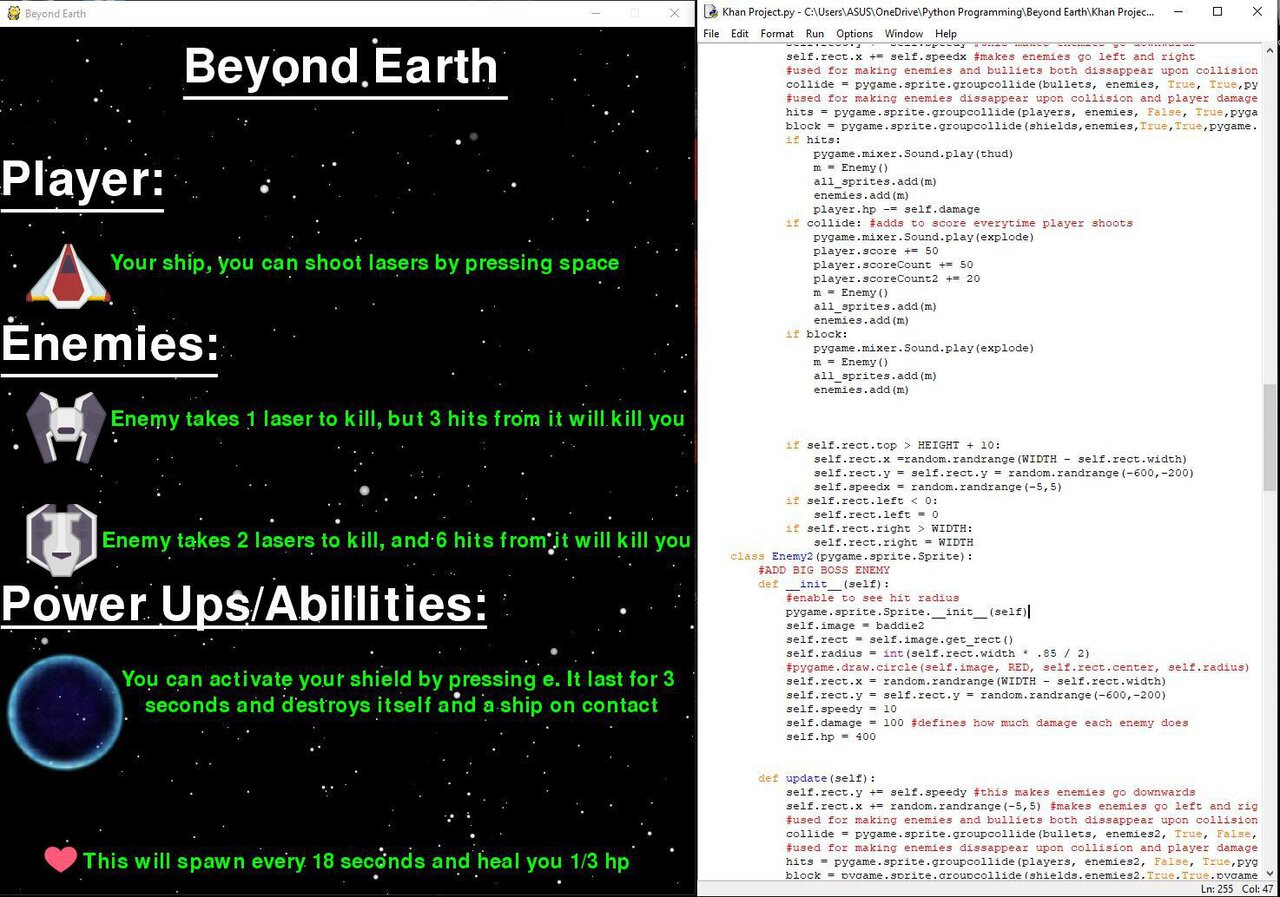This screenshot has height=897, width=1280.
Task: Open the File menu in IDLE
Action: [711, 33]
